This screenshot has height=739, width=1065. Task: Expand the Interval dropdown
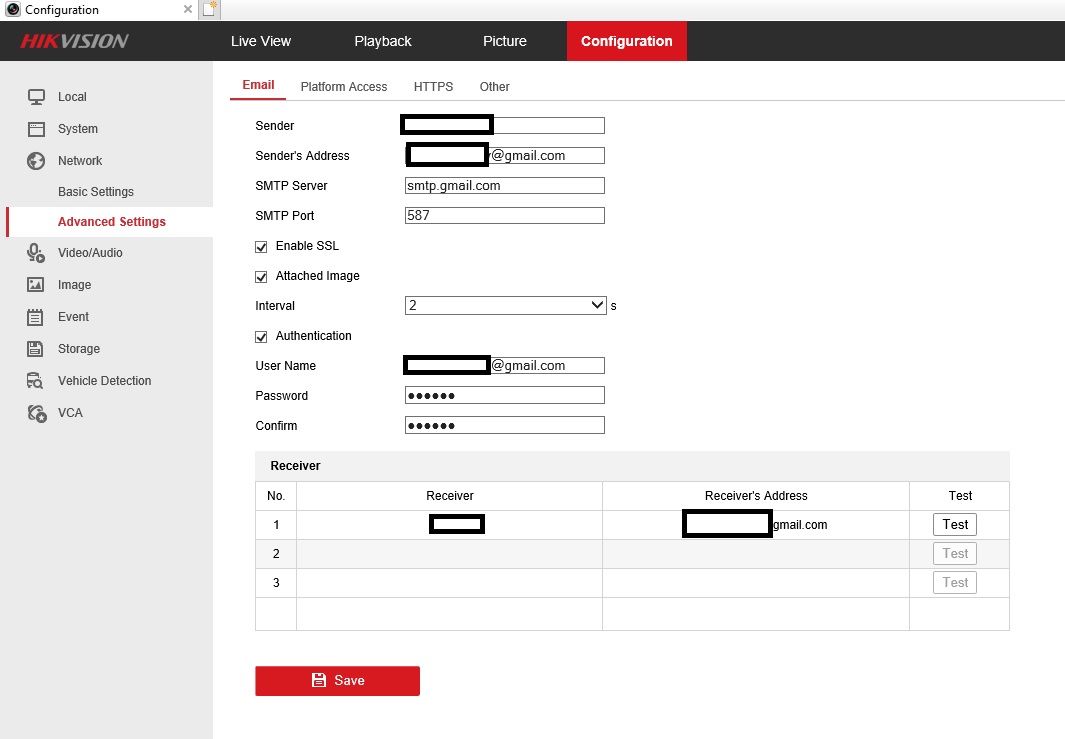[505, 305]
